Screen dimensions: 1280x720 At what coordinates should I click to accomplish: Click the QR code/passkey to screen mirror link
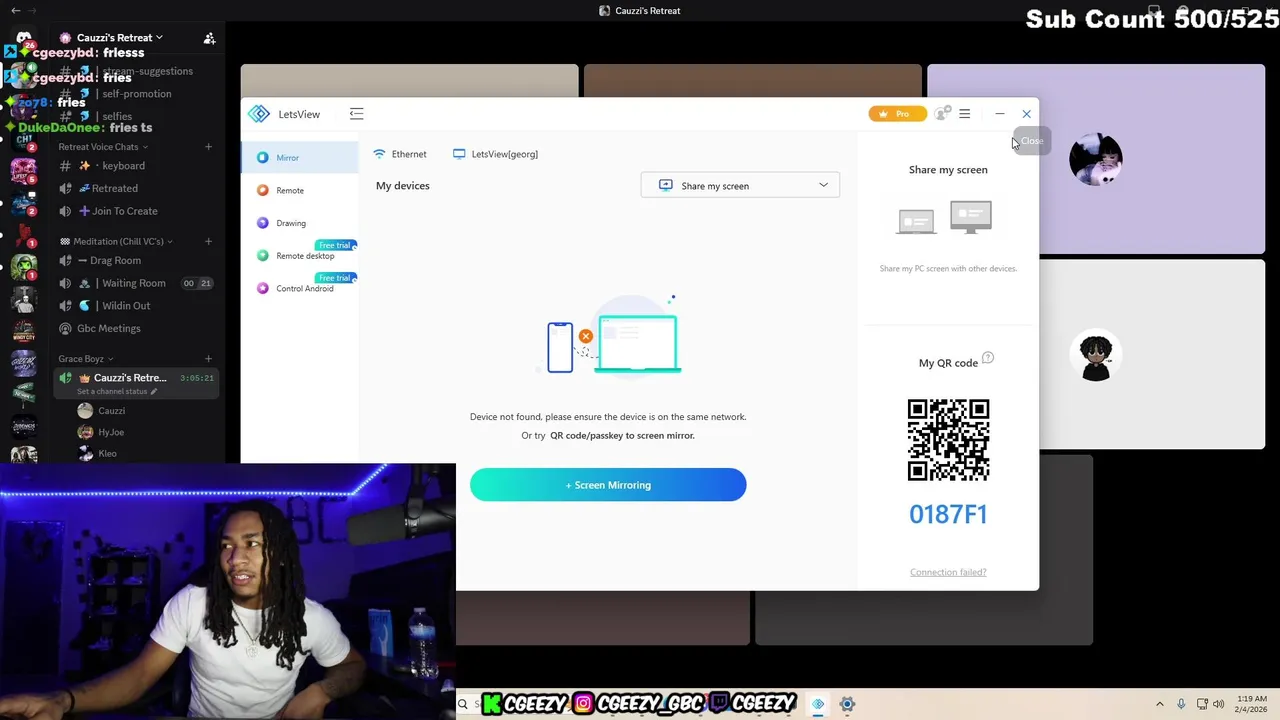point(622,436)
